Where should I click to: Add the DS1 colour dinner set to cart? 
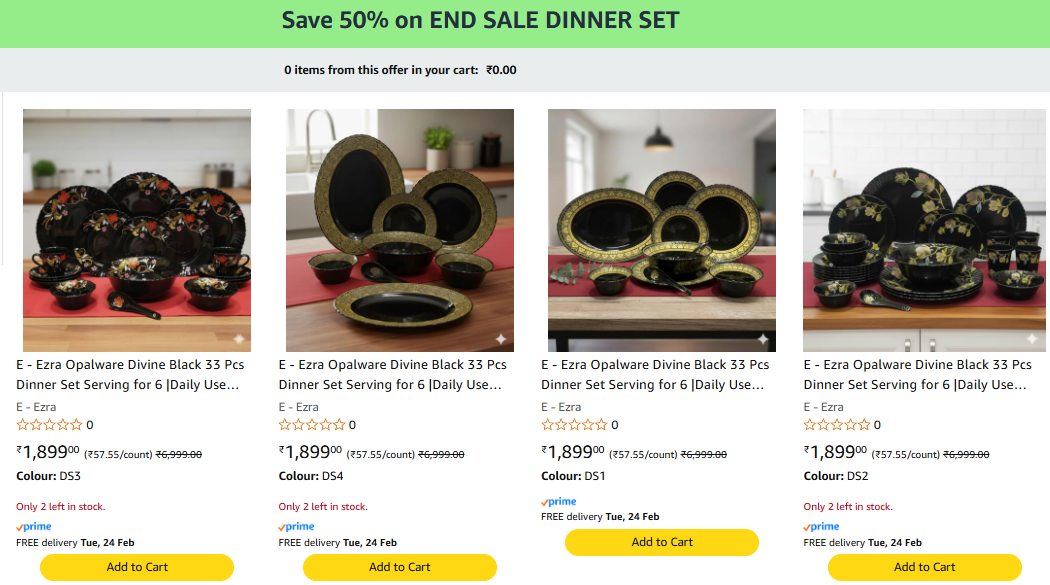662,542
